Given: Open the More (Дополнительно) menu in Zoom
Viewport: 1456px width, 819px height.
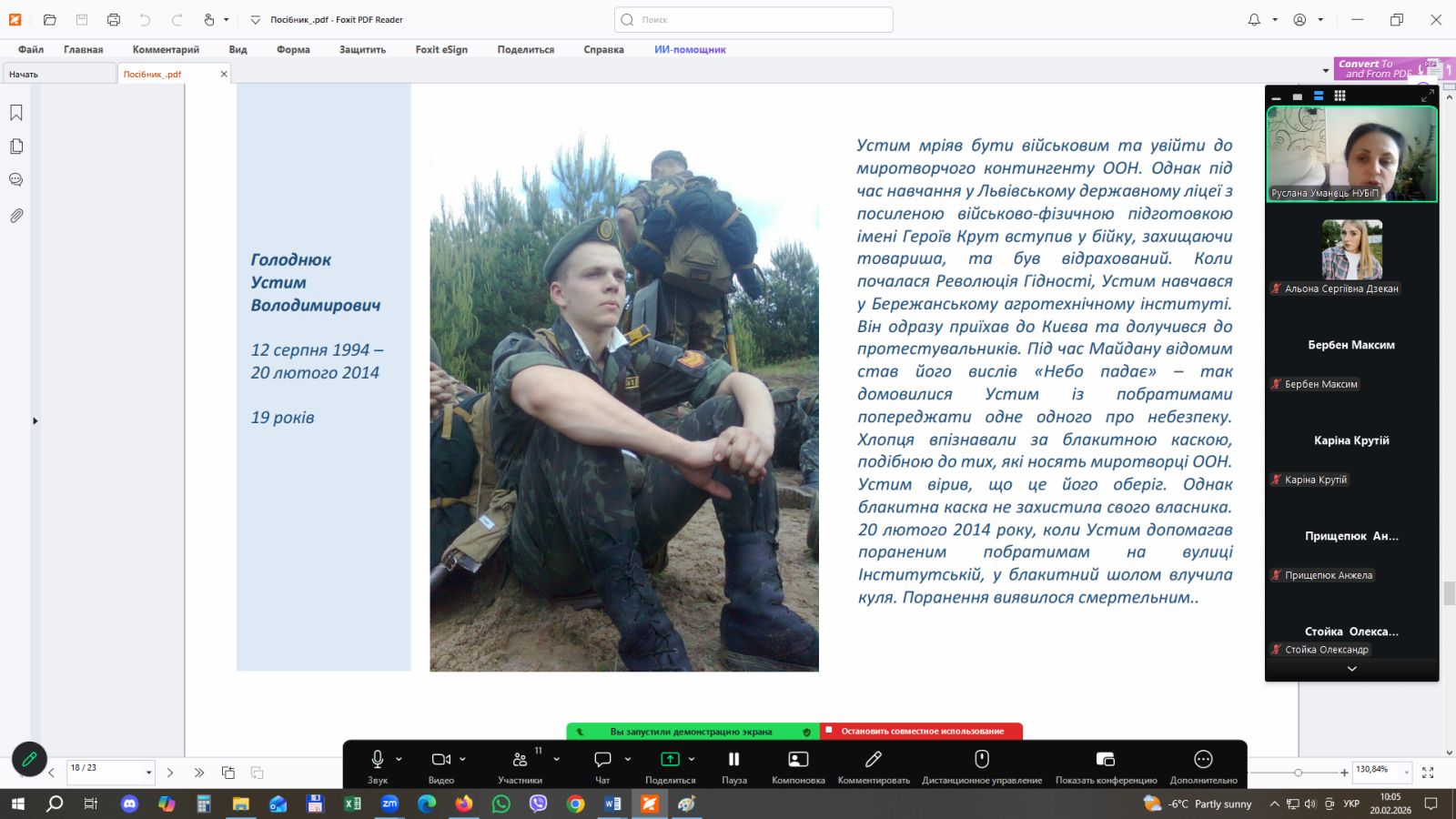Looking at the screenshot, I should coord(1203,765).
